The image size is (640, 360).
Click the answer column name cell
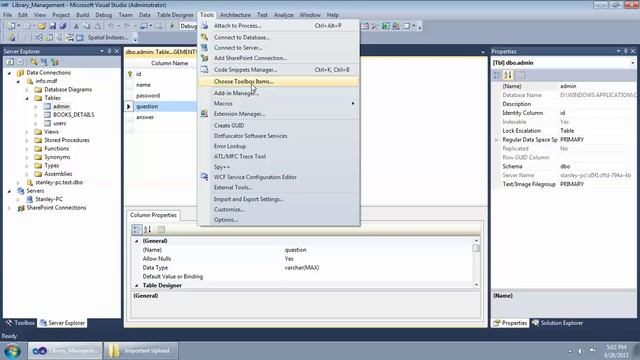[165, 117]
